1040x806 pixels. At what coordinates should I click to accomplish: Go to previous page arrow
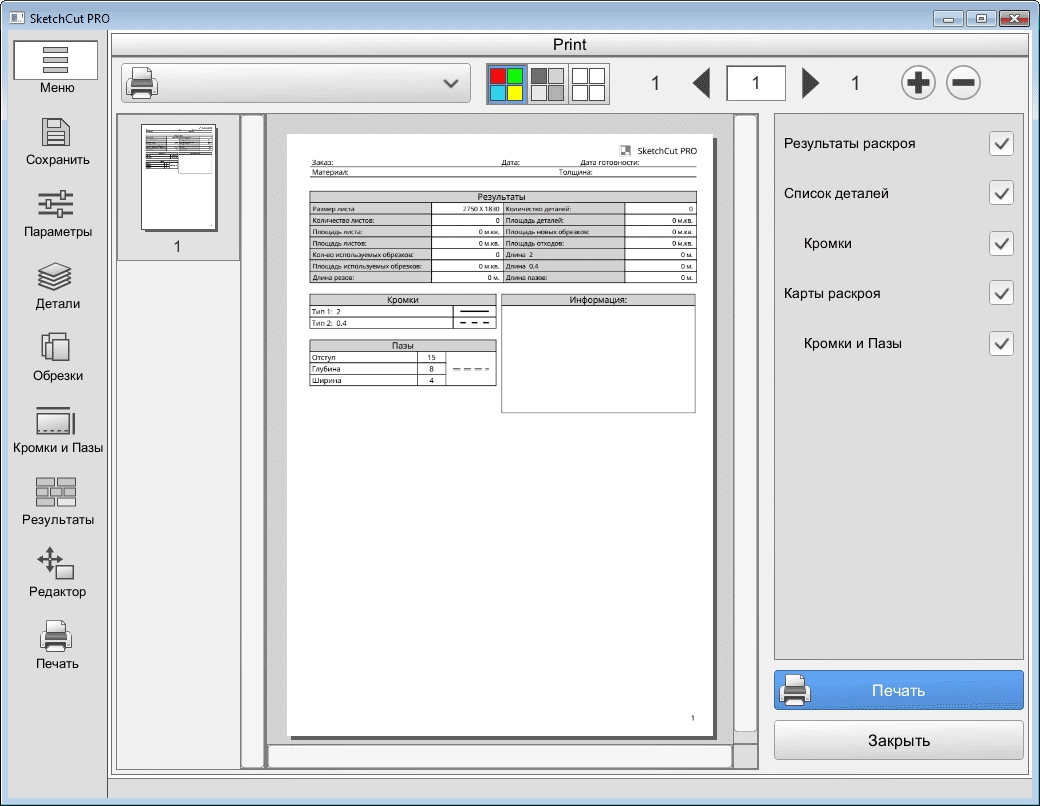(702, 83)
